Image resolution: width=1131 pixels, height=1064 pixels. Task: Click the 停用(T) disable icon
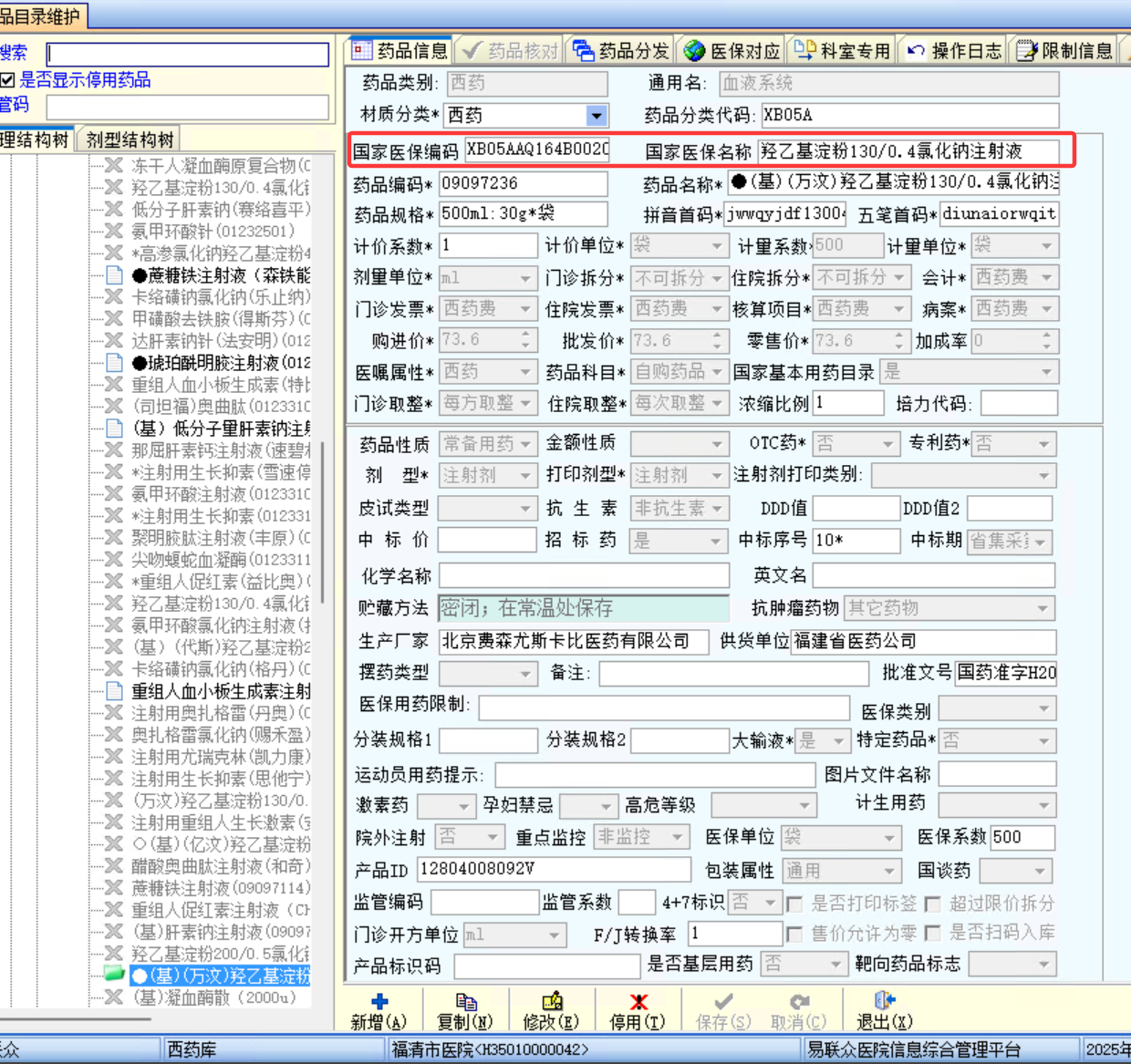638,1002
